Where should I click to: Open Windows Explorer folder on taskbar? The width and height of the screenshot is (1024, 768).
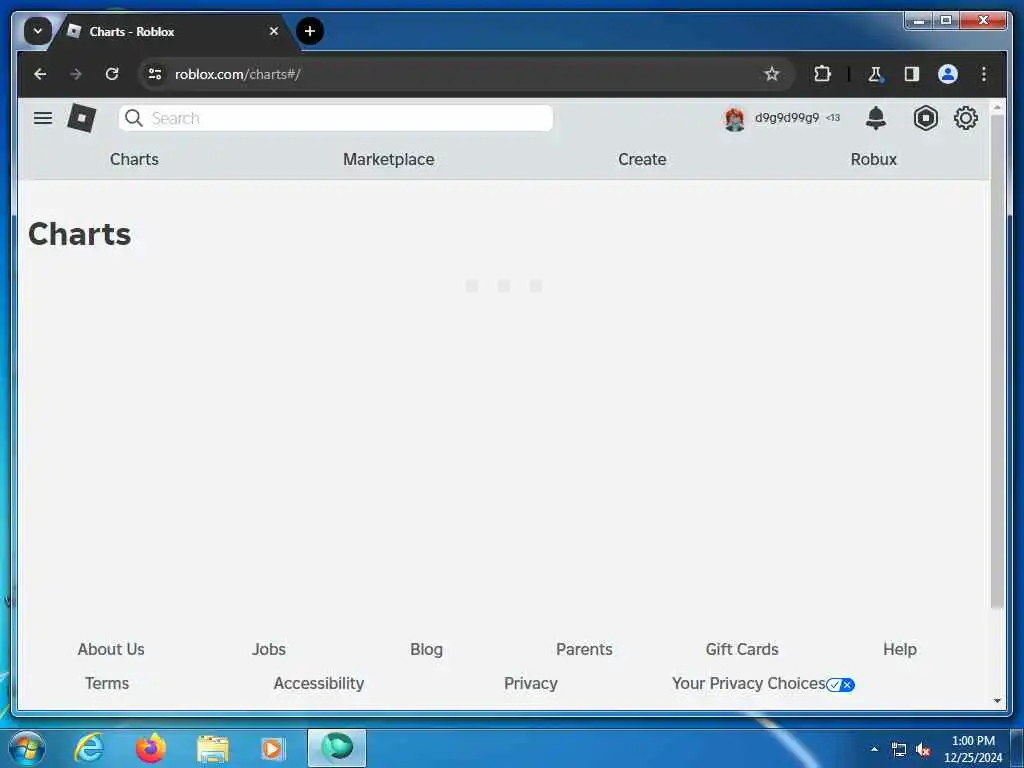212,749
